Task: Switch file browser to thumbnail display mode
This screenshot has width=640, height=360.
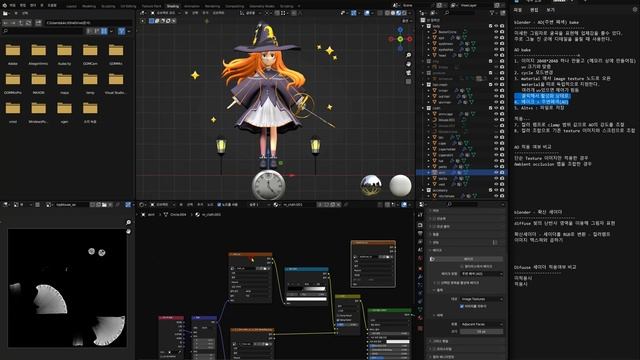Action: (104, 31)
